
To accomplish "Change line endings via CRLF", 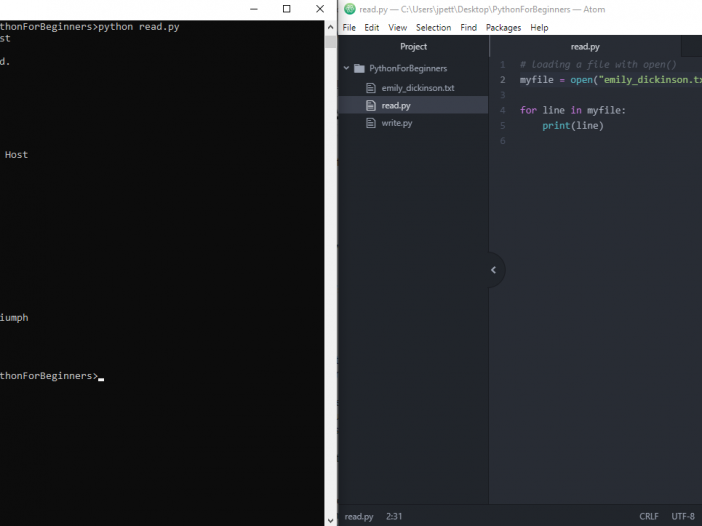I will 649,517.
